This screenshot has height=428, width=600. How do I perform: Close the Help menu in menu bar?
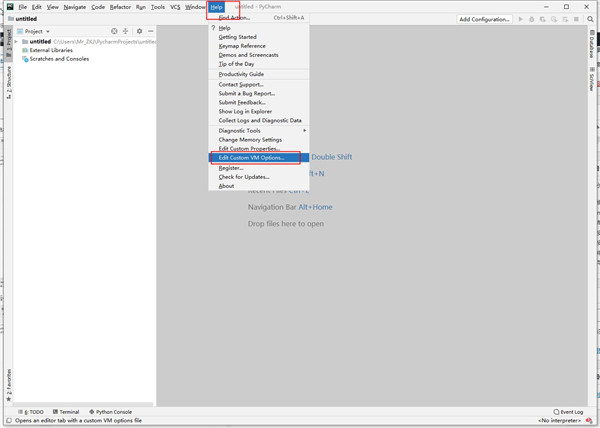(216, 7)
